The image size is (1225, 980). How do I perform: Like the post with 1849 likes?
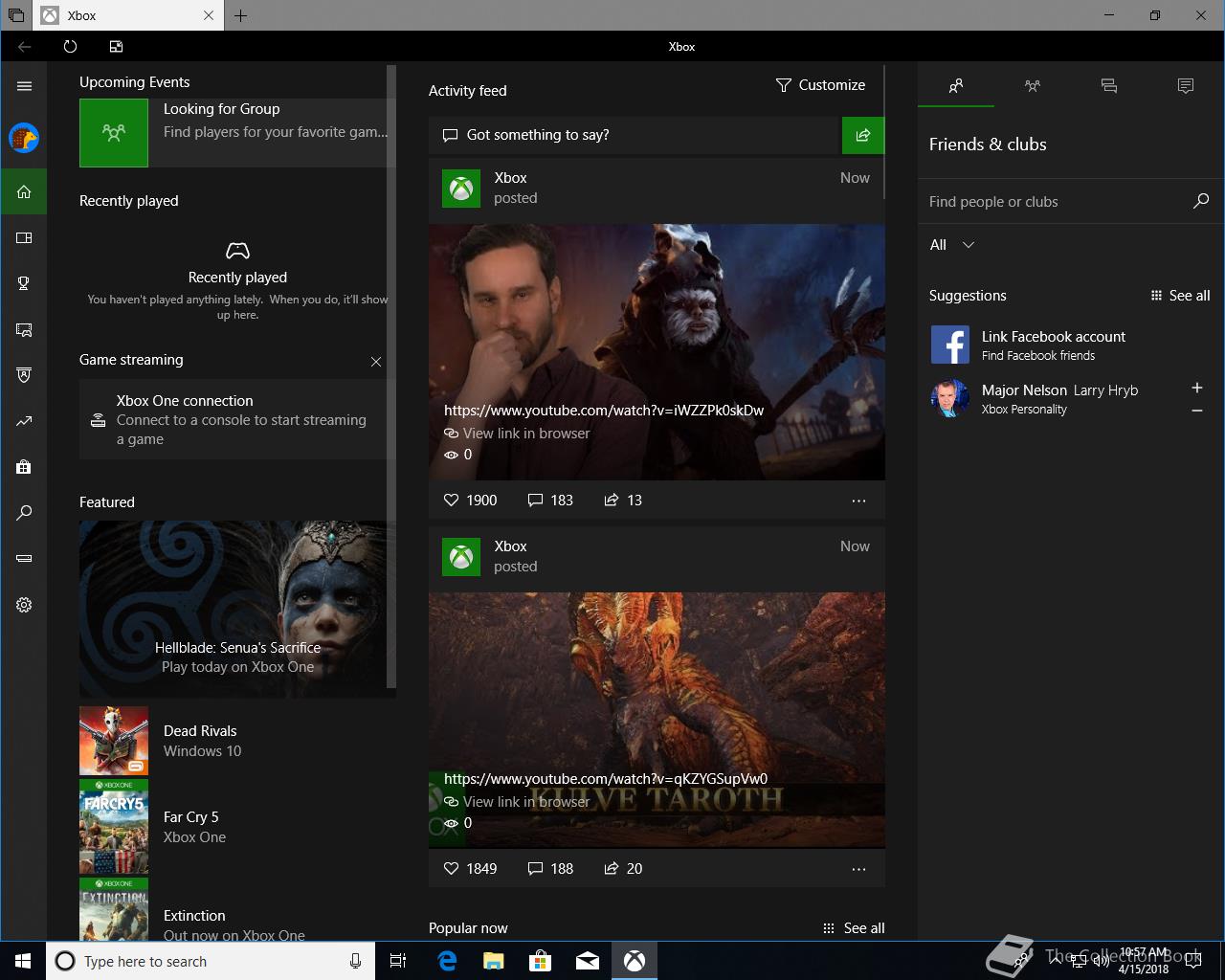470,868
